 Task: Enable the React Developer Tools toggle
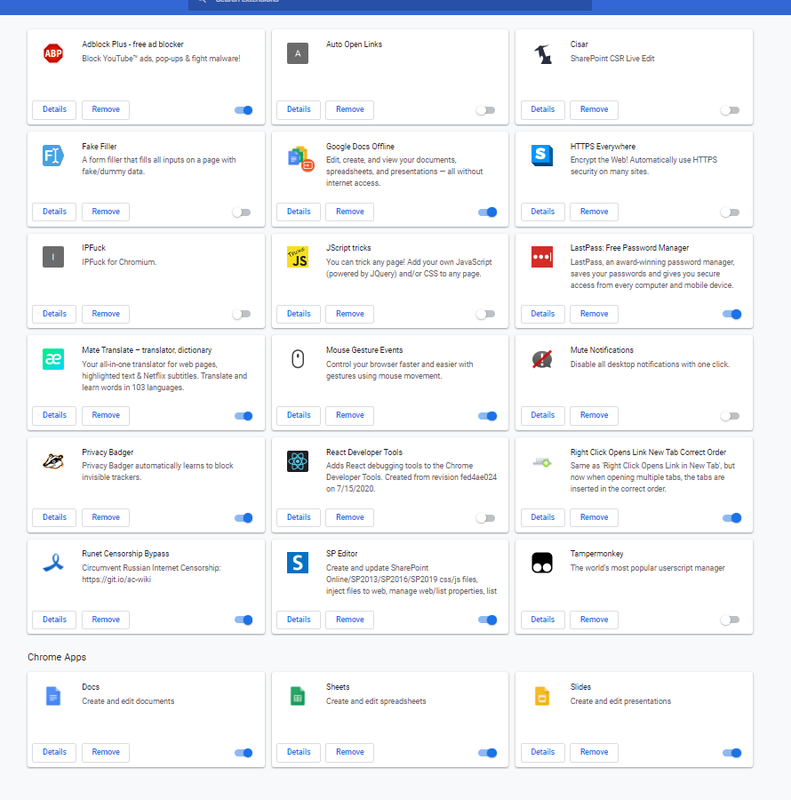click(x=486, y=518)
